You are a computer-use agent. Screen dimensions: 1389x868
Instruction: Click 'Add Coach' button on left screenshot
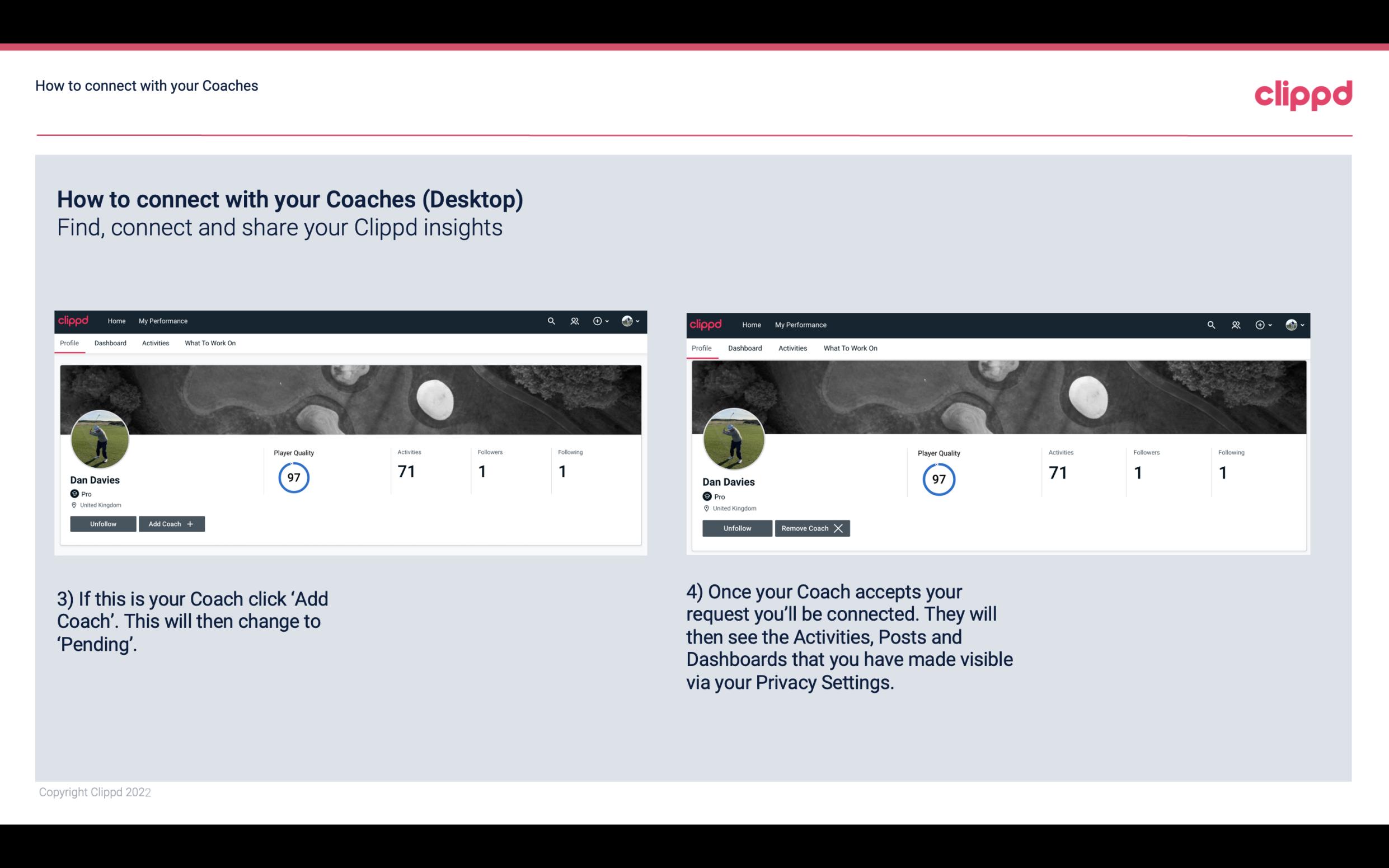pyautogui.click(x=171, y=523)
